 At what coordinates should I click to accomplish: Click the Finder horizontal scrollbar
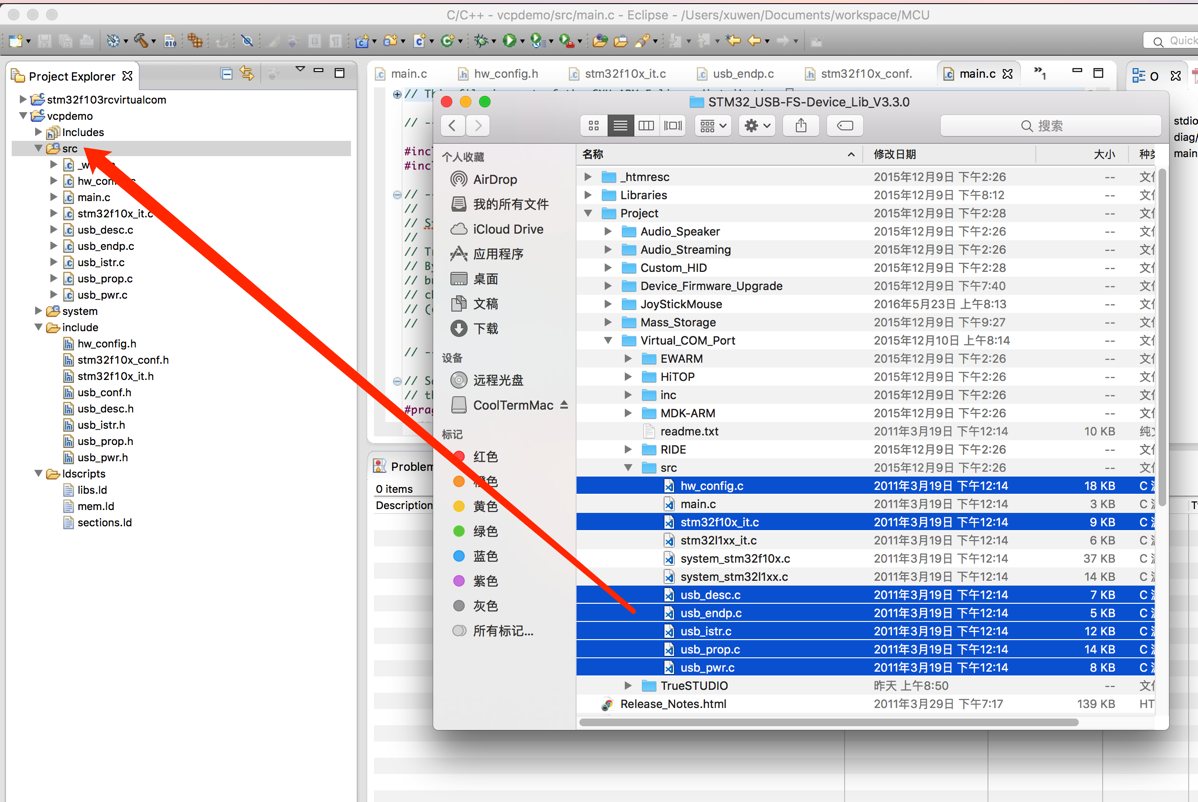(828, 722)
